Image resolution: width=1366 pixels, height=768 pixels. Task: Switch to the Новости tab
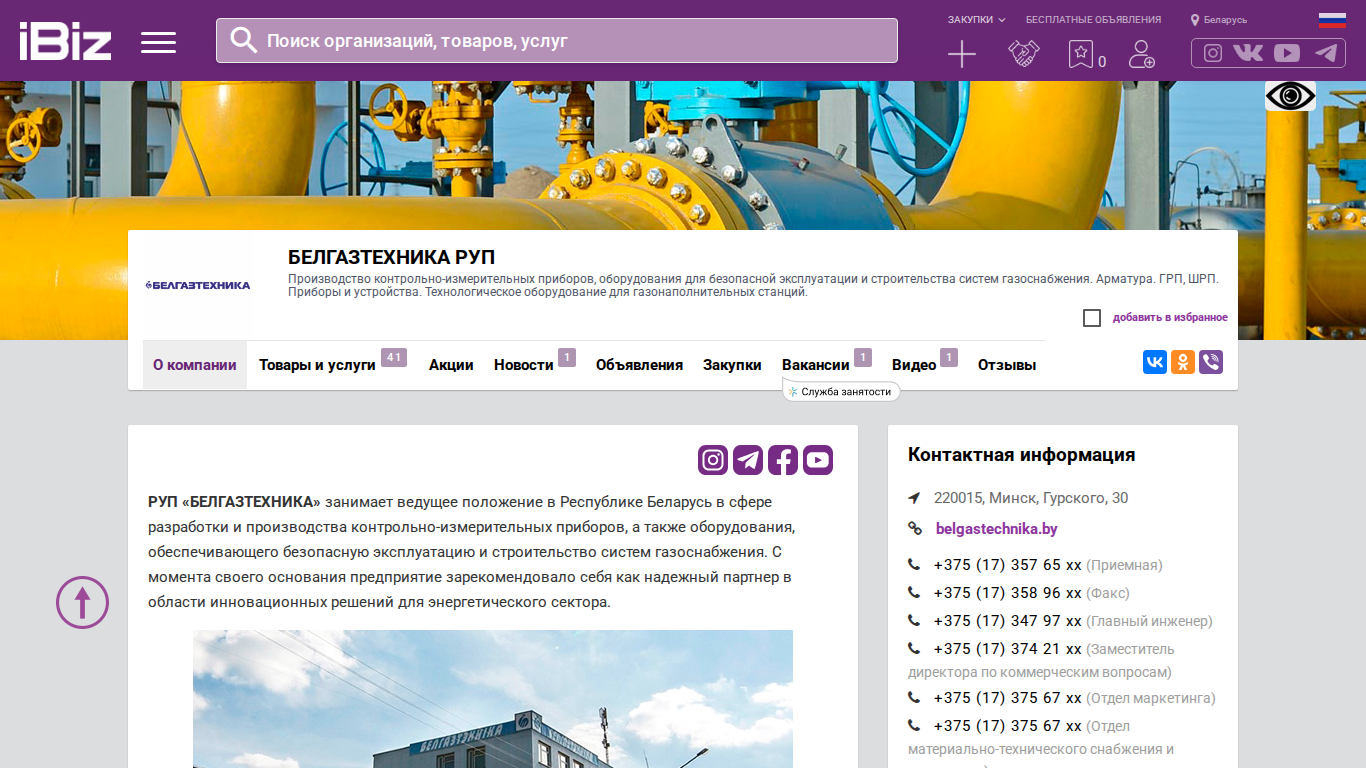coord(524,365)
